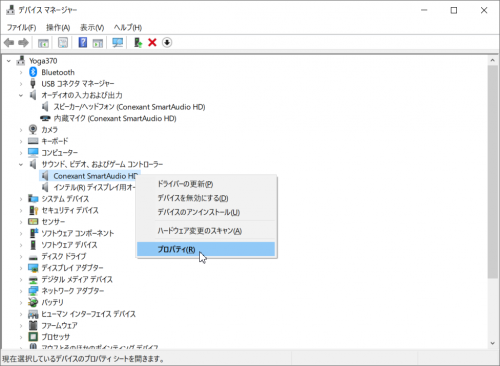Click the セキュリティ デバイス key icon
The height and width of the screenshot is (366, 500).
[x=34, y=210]
